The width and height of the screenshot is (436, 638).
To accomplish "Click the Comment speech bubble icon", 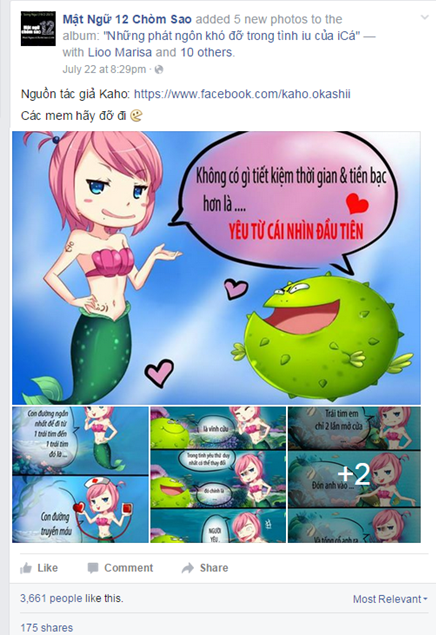I will (93, 568).
